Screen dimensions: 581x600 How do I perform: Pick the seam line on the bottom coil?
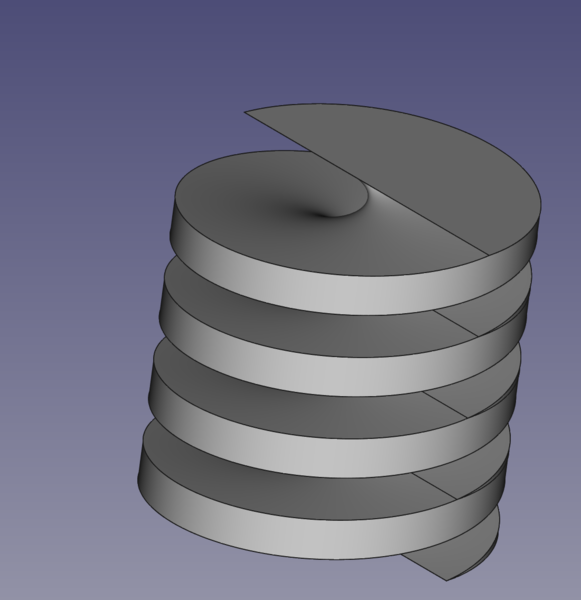click(x=434, y=486)
